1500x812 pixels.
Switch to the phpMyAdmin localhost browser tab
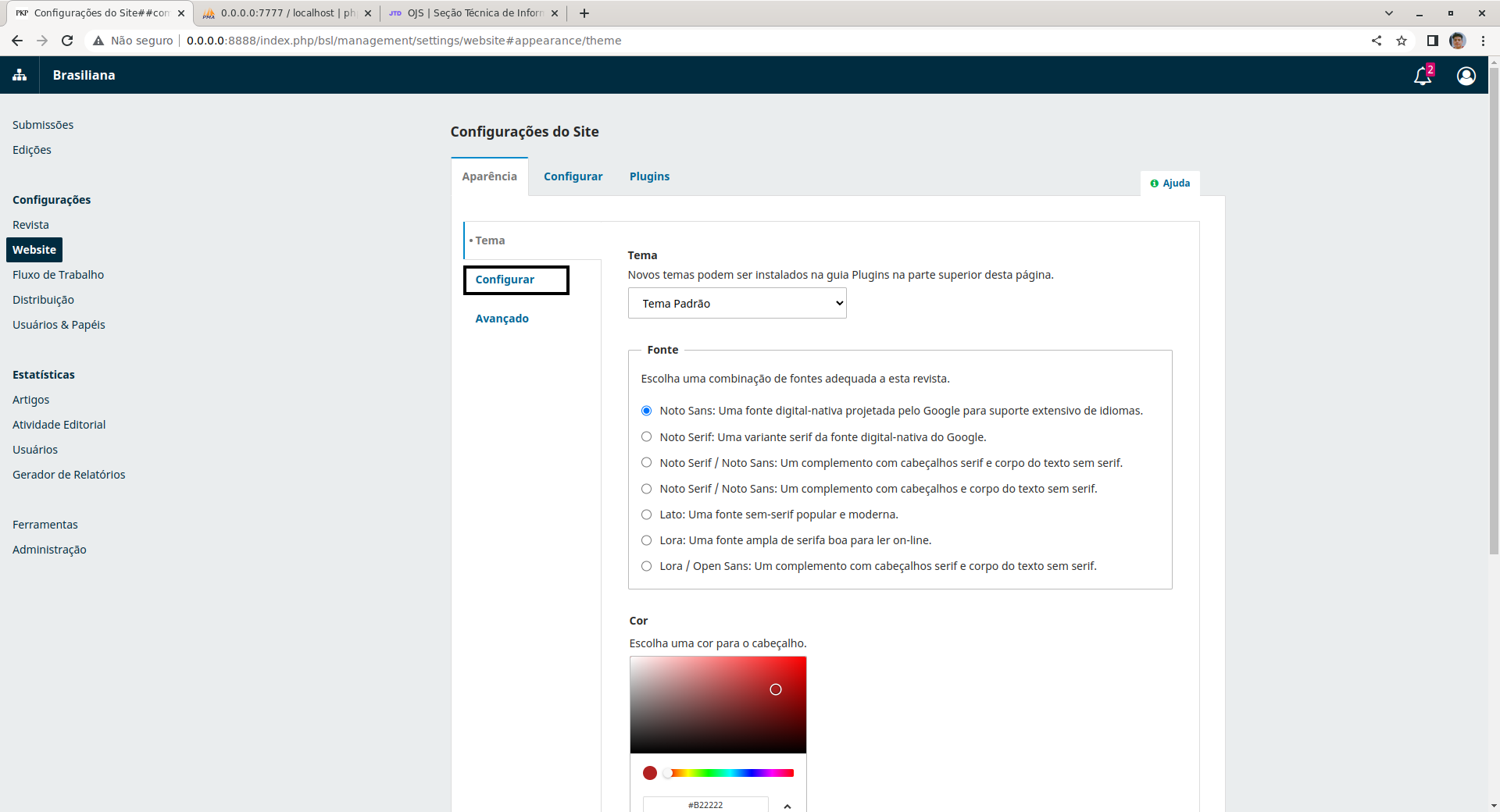286,13
